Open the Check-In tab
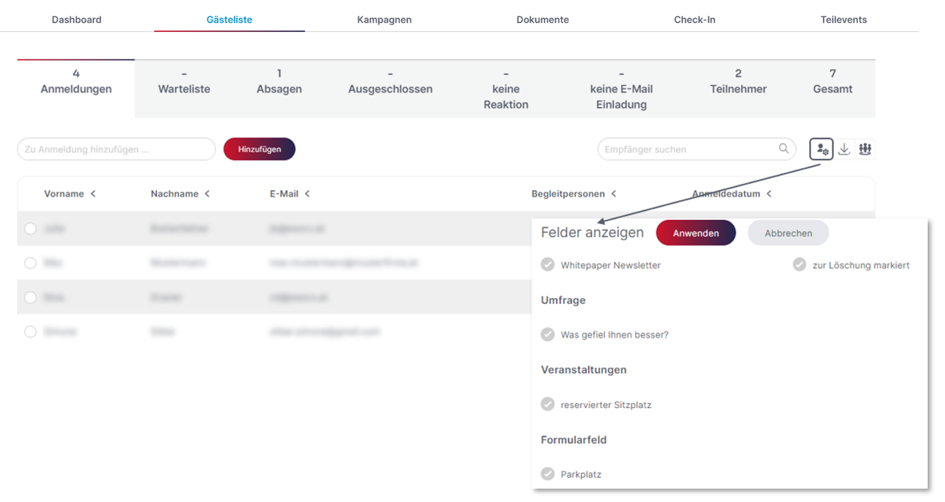The image size is (945, 502). pos(694,19)
